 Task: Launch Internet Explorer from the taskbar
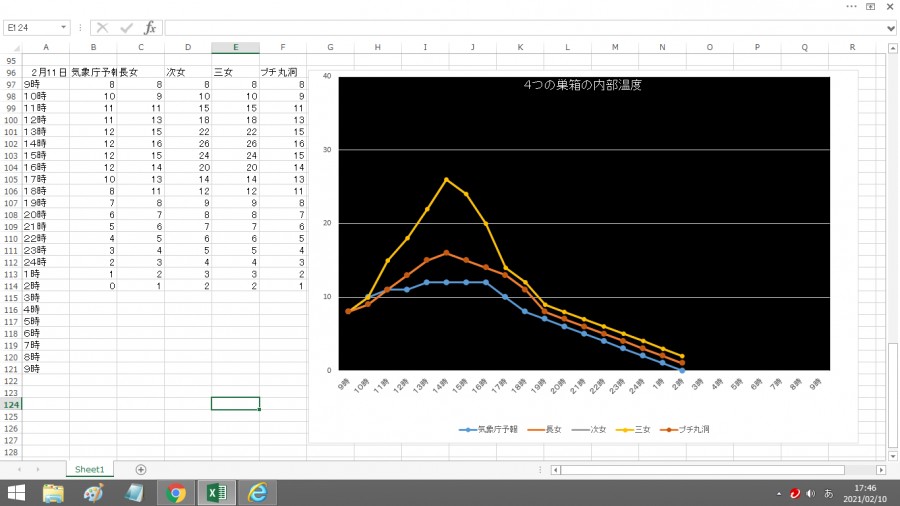[257, 492]
